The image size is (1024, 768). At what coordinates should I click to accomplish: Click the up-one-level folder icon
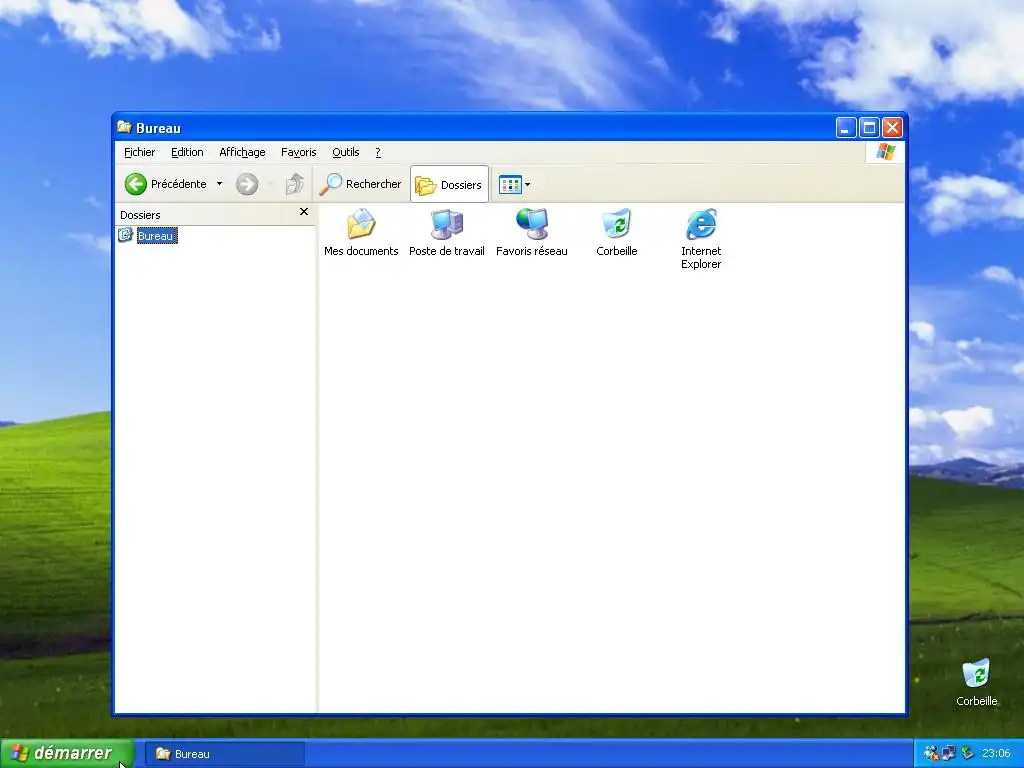(x=295, y=184)
